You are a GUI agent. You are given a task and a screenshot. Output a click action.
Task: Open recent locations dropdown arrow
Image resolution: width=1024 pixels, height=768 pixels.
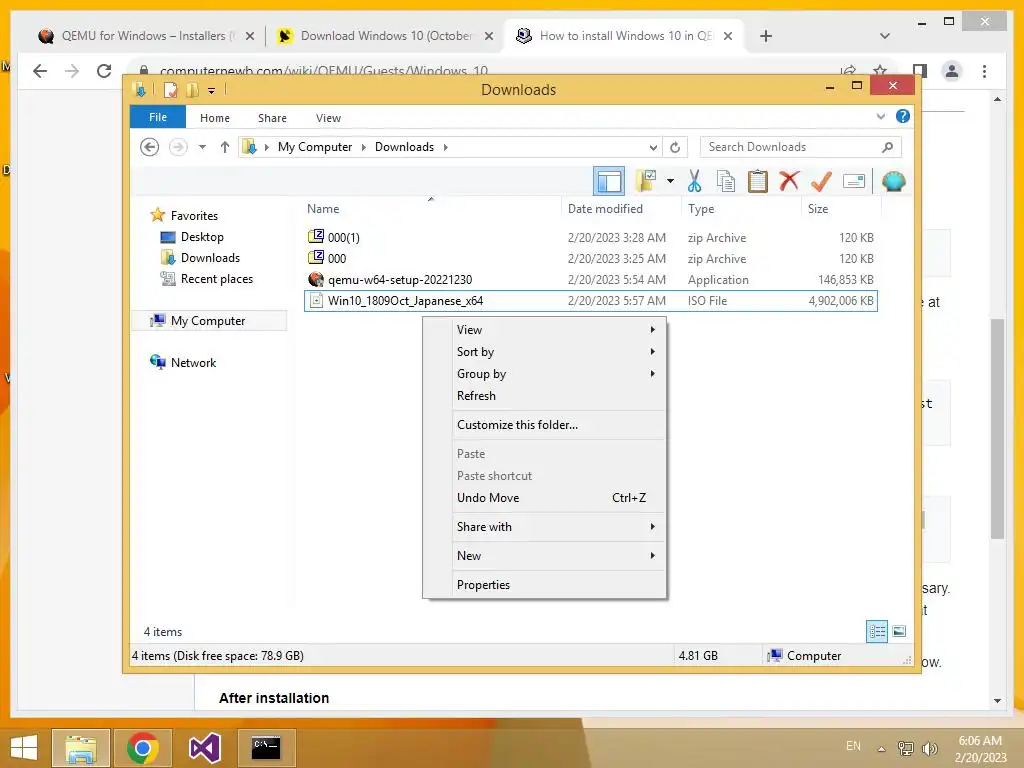point(202,147)
